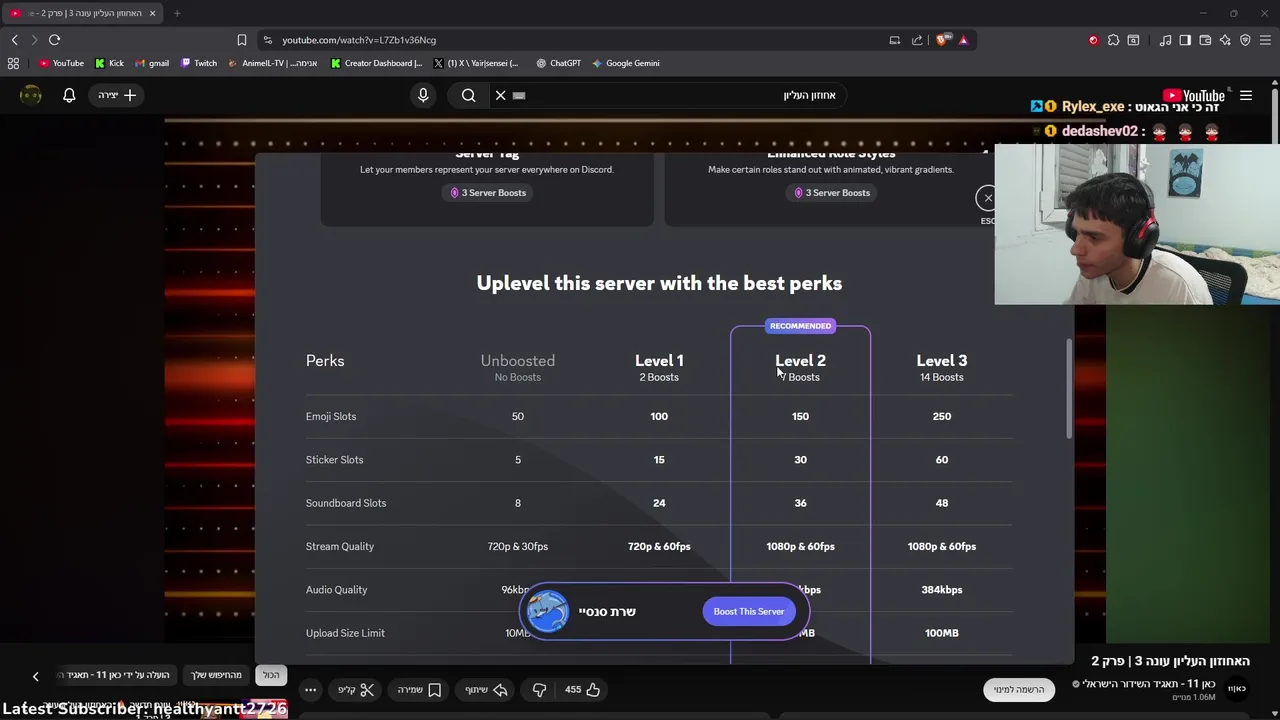Click the webcam overlay thumbnail
The image size is (1280, 720).
(x=1137, y=224)
